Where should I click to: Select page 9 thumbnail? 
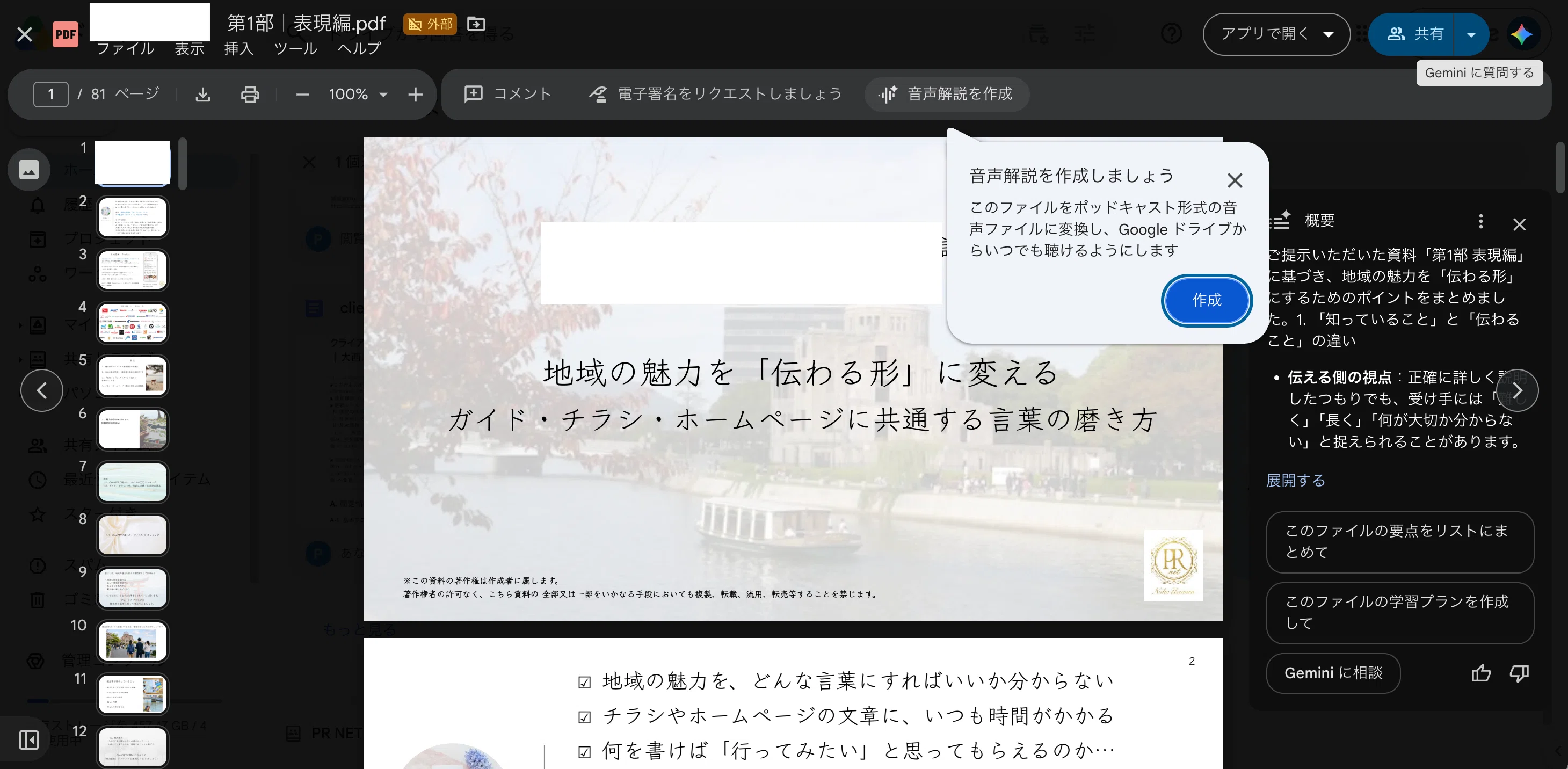[x=132, y=587]
